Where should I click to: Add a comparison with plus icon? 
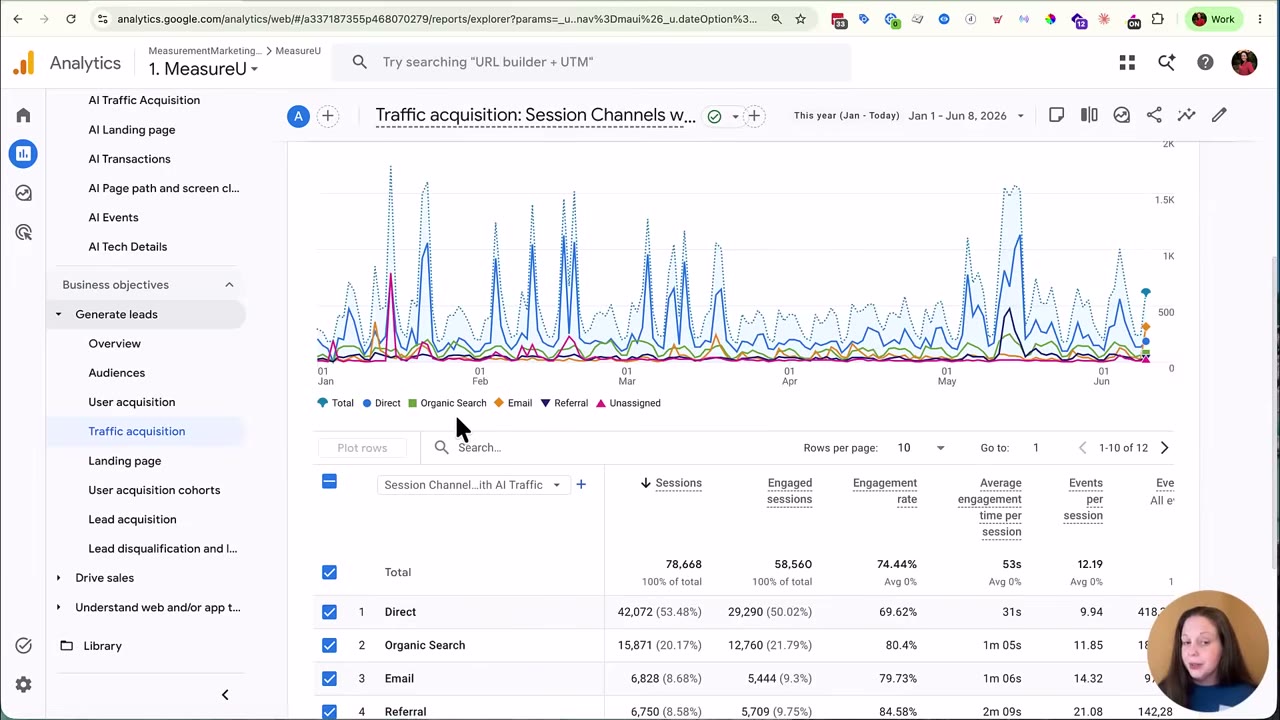point(327,116)
